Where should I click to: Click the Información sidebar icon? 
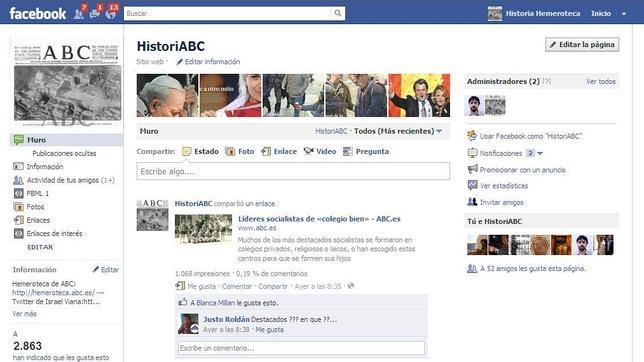[x=18, y=166]
